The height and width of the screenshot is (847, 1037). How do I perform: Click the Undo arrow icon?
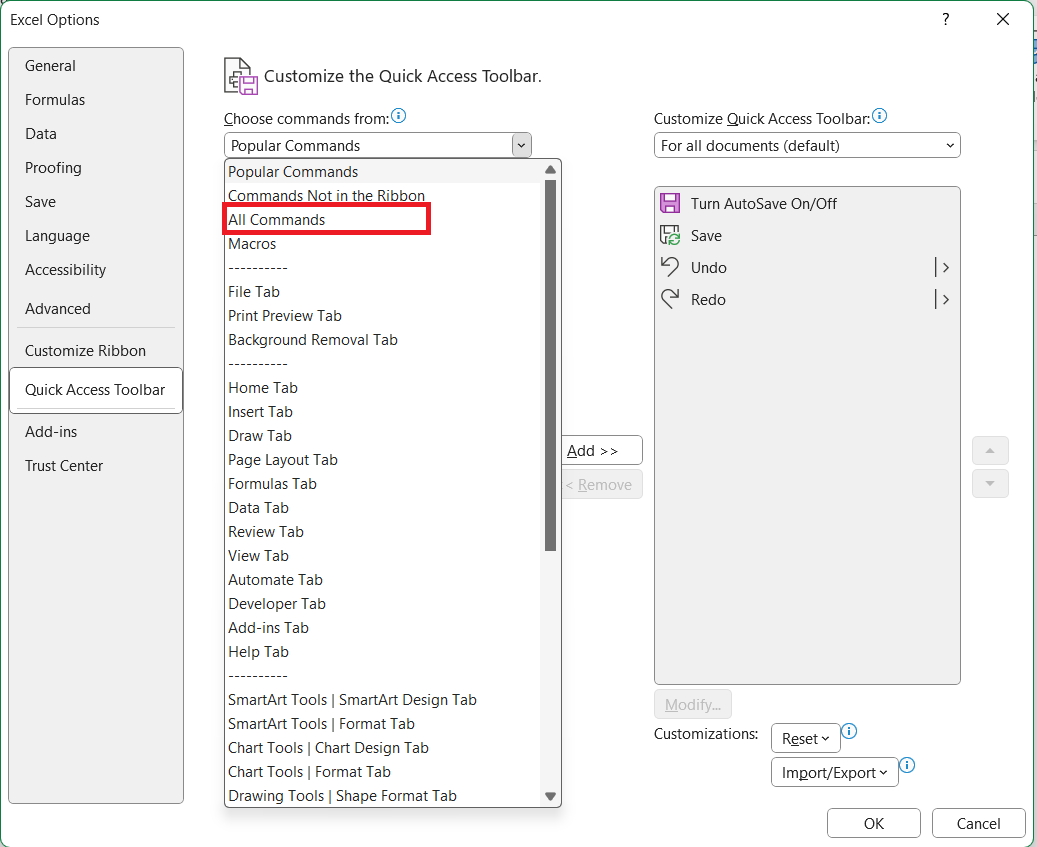tap(670, 267)
